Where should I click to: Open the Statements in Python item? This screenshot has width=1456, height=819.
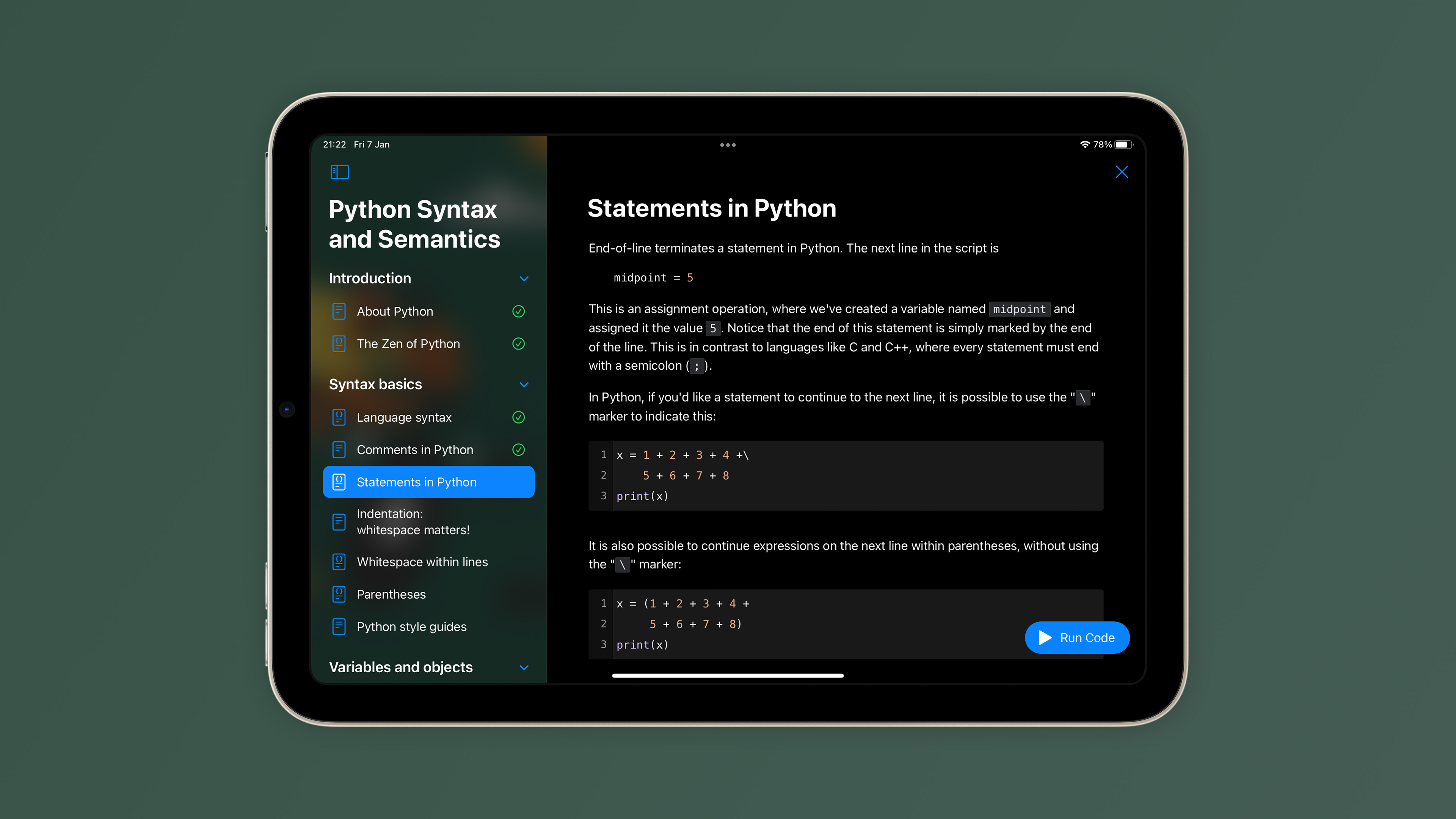pyautogui.click(x=417, y=482)
